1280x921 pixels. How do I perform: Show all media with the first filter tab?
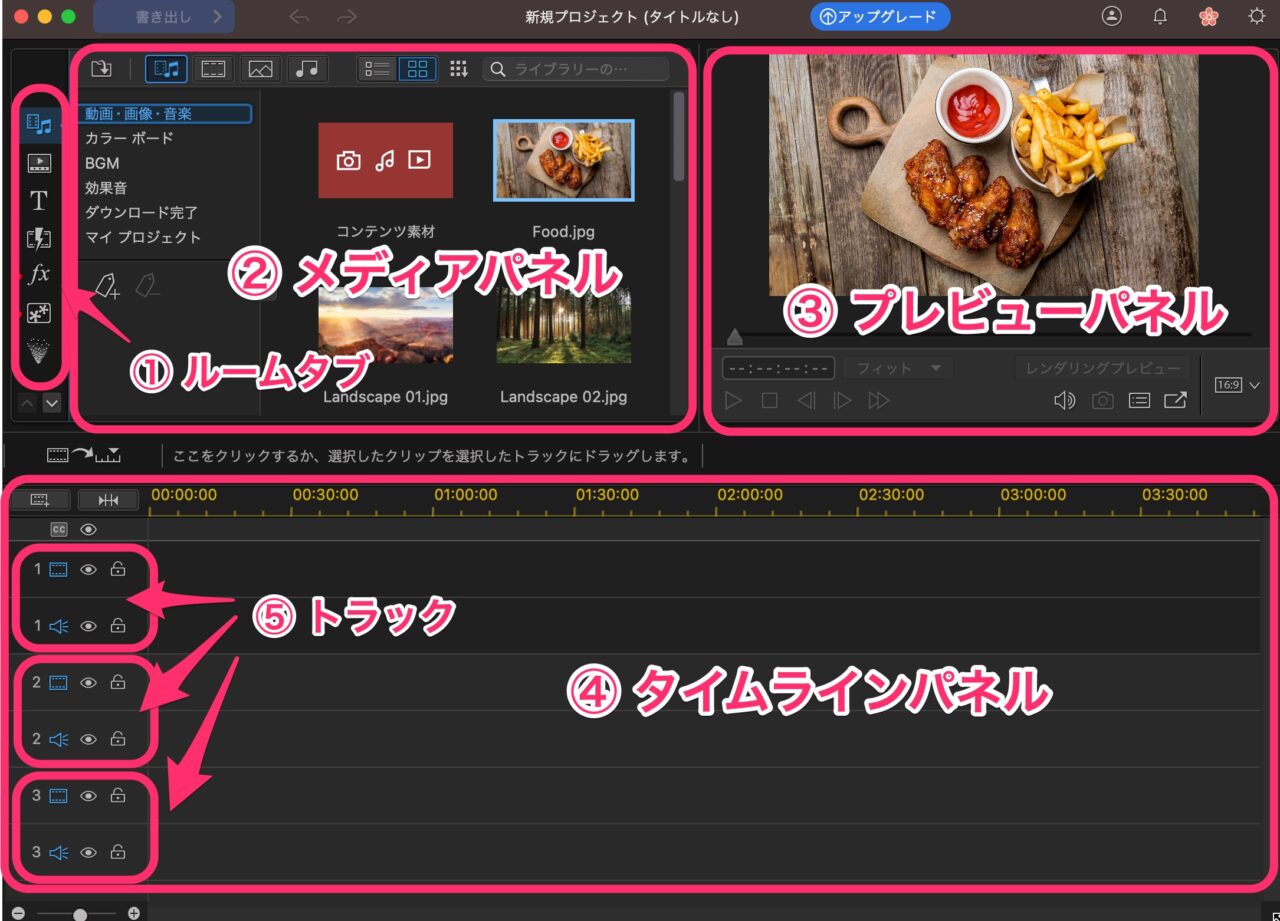(166, 68)
